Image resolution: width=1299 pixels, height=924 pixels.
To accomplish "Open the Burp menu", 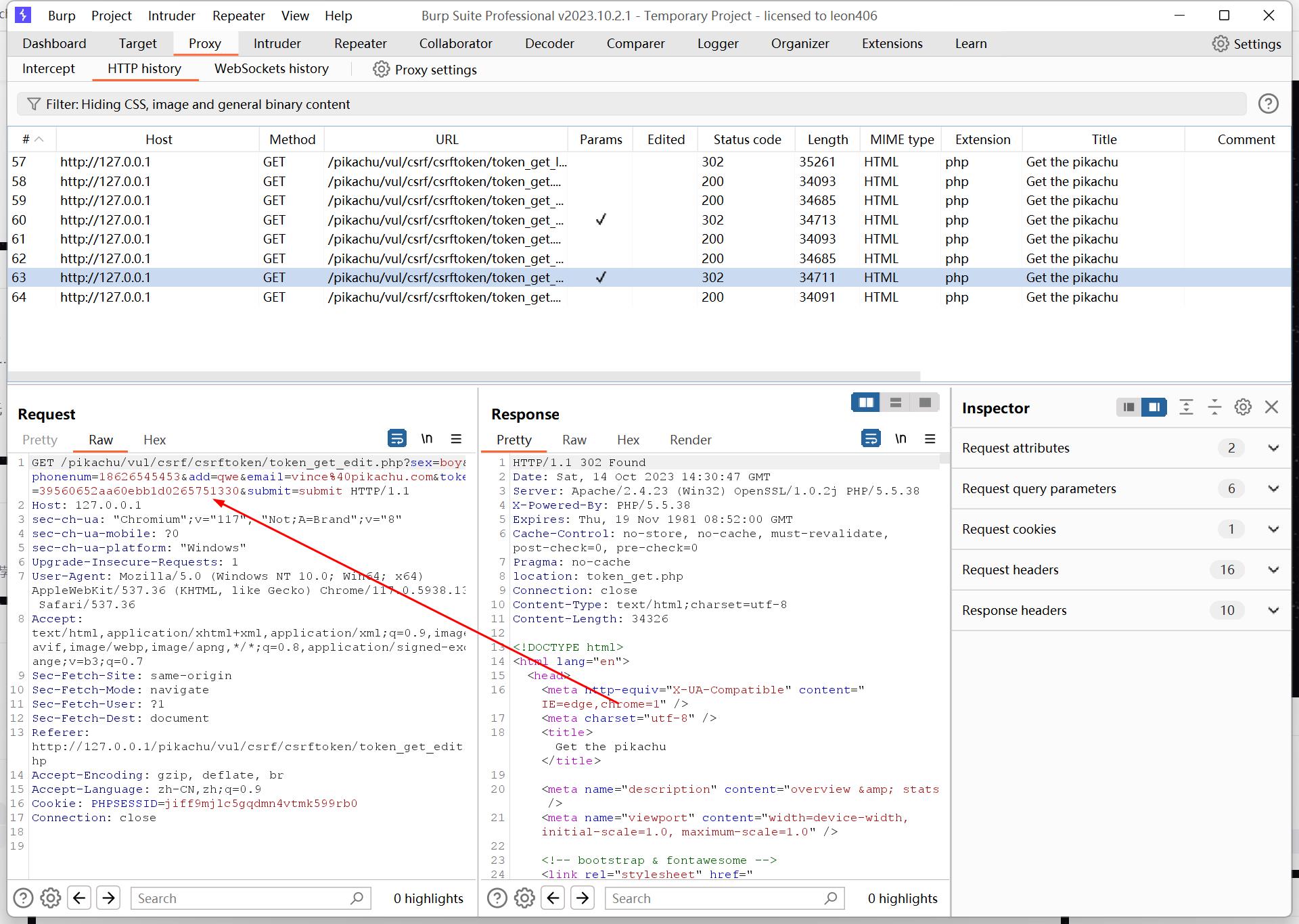I will point(62,15).
